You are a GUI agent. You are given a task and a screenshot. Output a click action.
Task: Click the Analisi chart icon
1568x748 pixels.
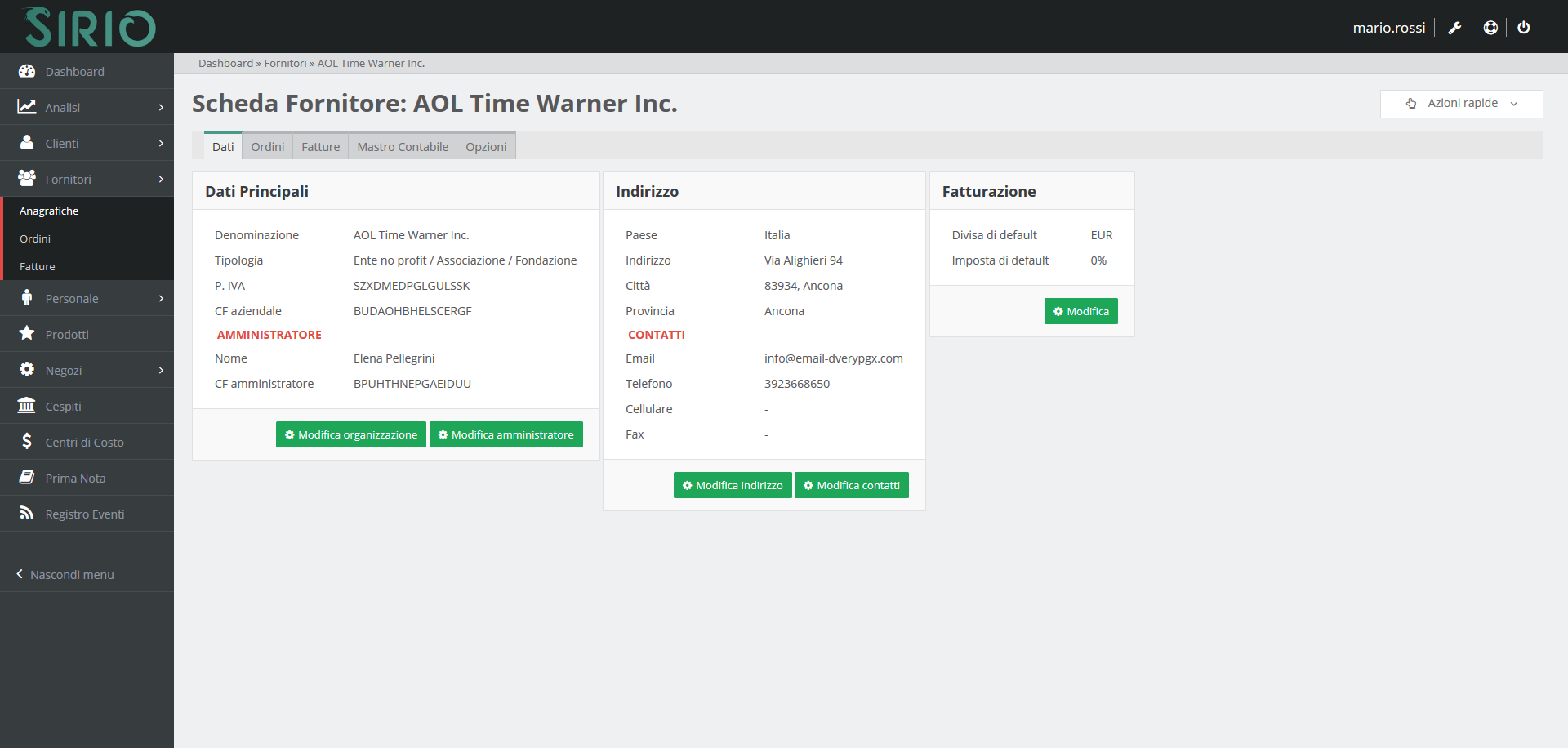27,107
